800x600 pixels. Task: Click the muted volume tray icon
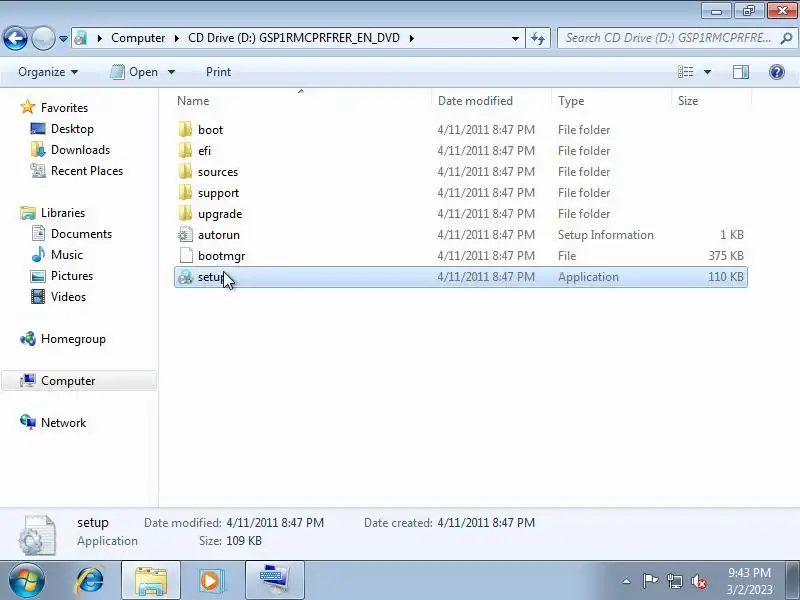(x=699, y=581)
